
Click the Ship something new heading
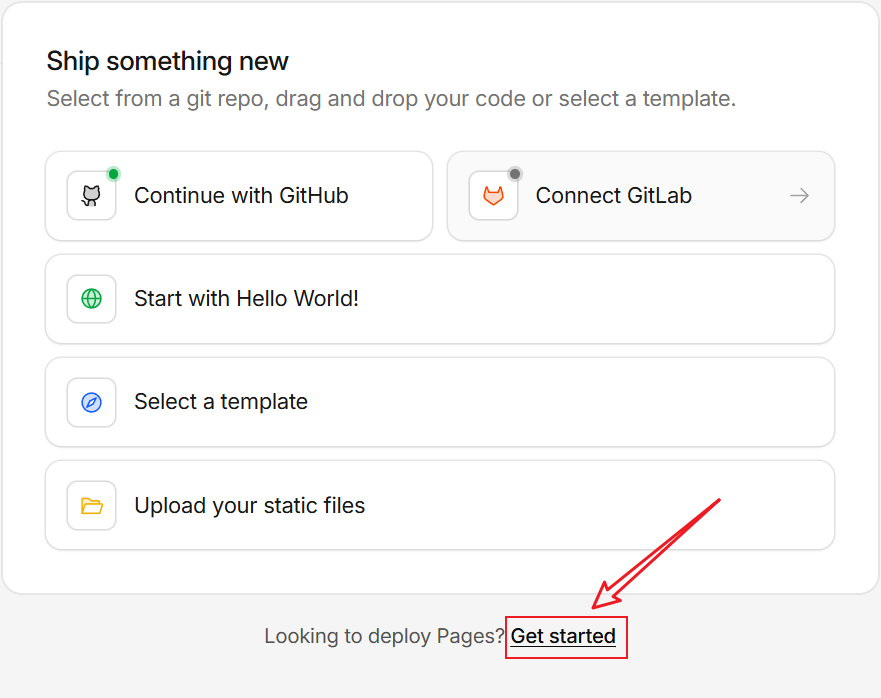[167, 61]
